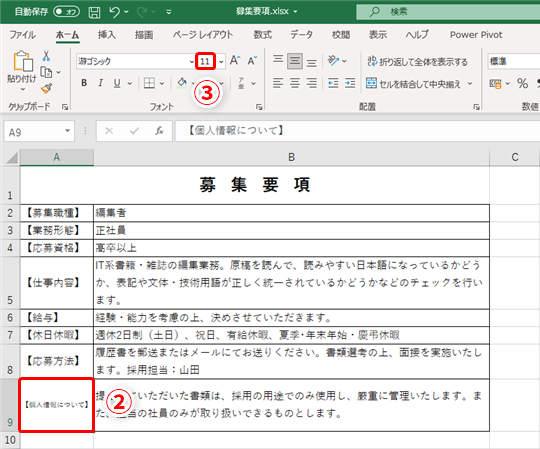540x449 pixels.
Task: Click the Percent style icon
Action: (x=522, y=83)
